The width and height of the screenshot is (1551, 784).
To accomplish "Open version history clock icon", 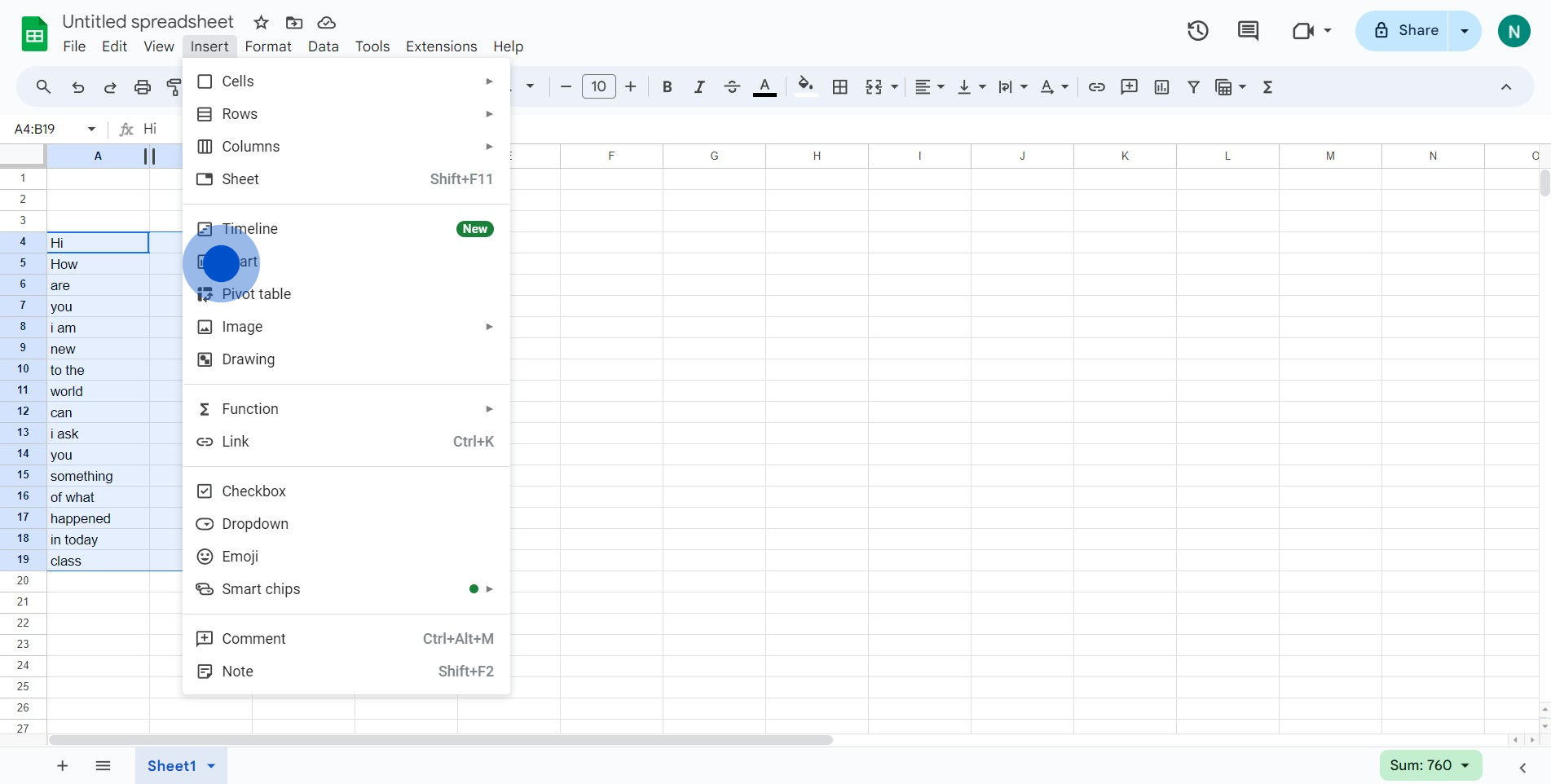I will (1197, 31).
